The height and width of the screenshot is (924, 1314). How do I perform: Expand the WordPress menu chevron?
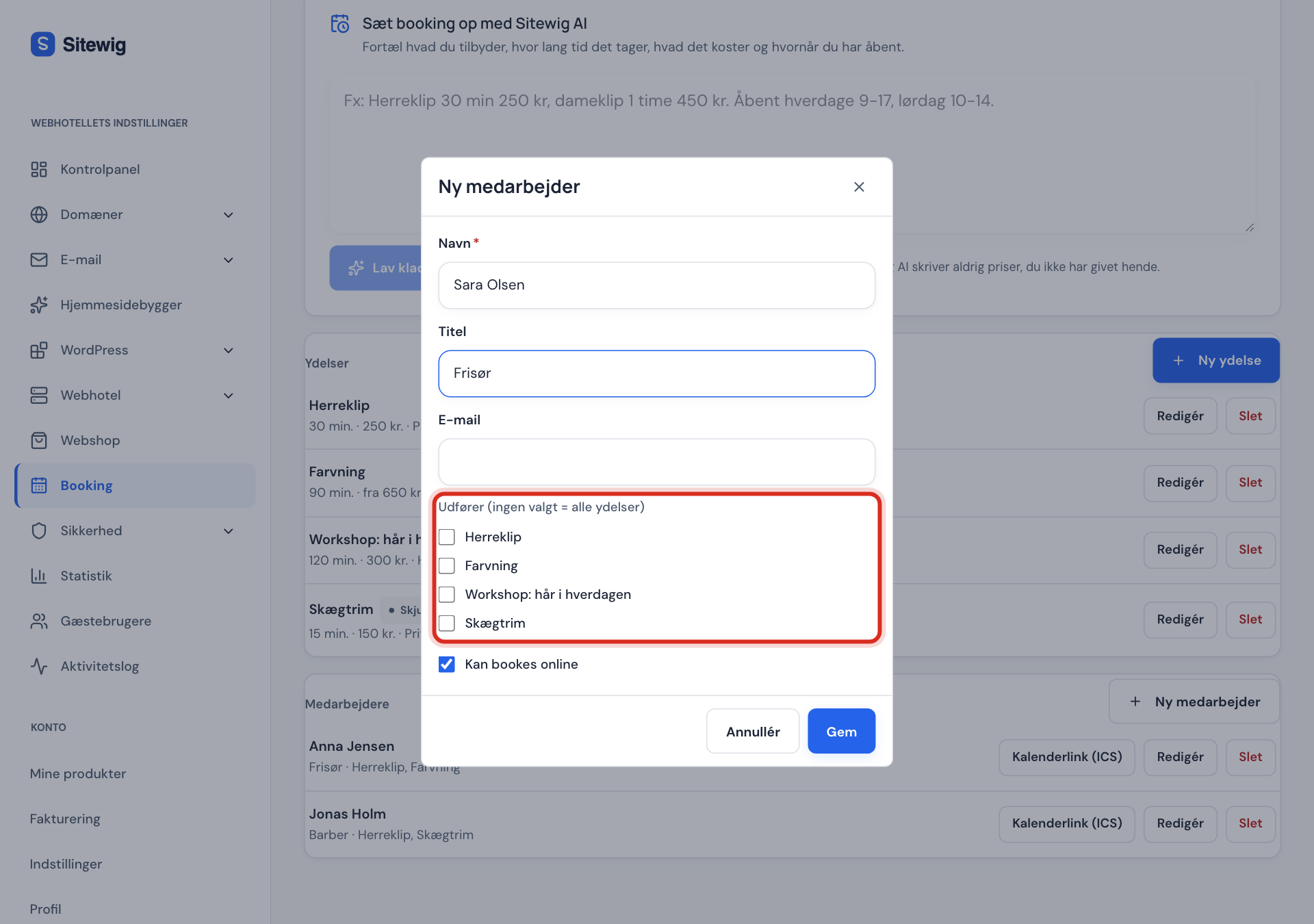[229, 350]
